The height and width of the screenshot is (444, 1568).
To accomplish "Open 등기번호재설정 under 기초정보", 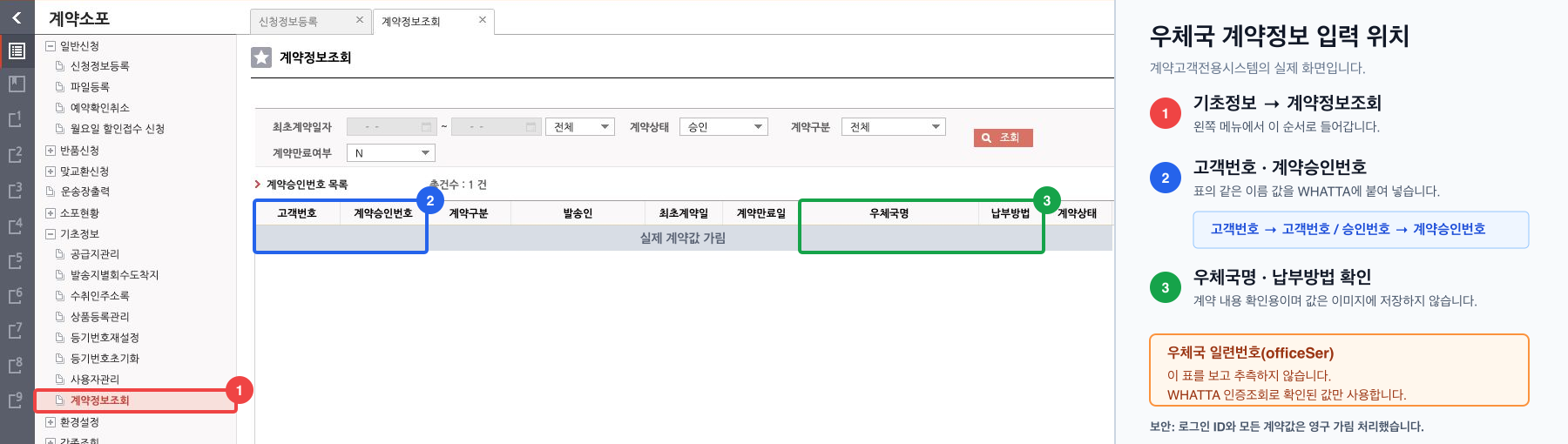I will click(105, 338).
